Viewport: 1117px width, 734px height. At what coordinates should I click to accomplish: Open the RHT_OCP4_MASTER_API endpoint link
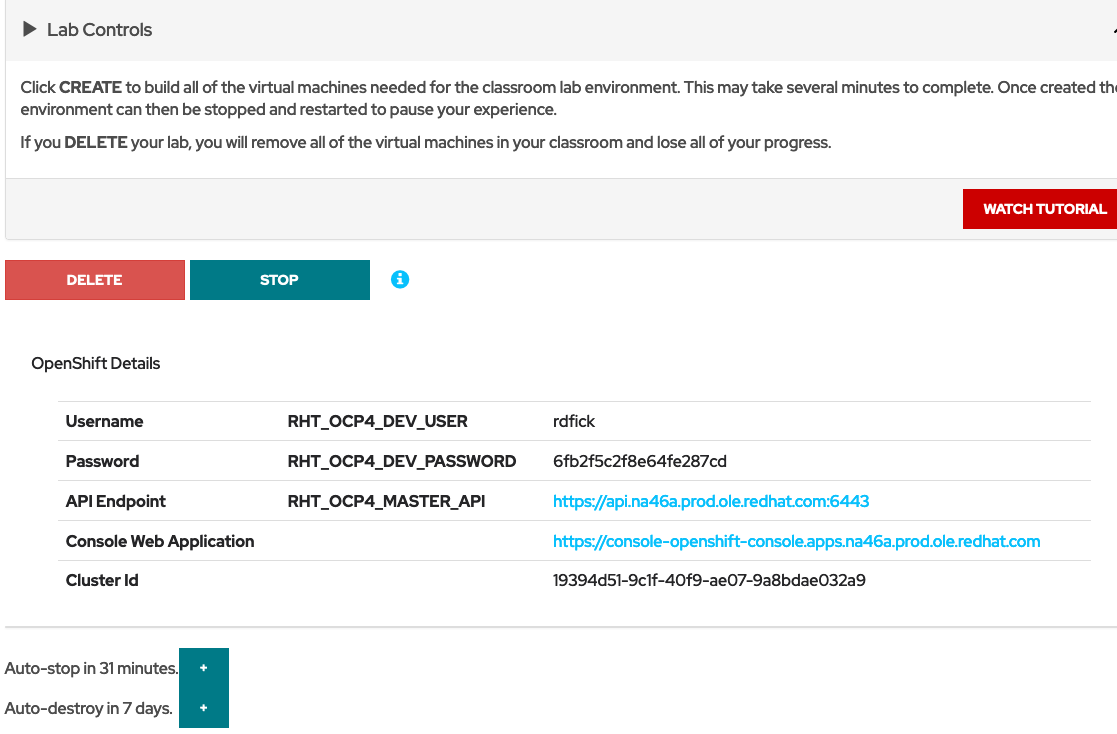coord(711,501)
